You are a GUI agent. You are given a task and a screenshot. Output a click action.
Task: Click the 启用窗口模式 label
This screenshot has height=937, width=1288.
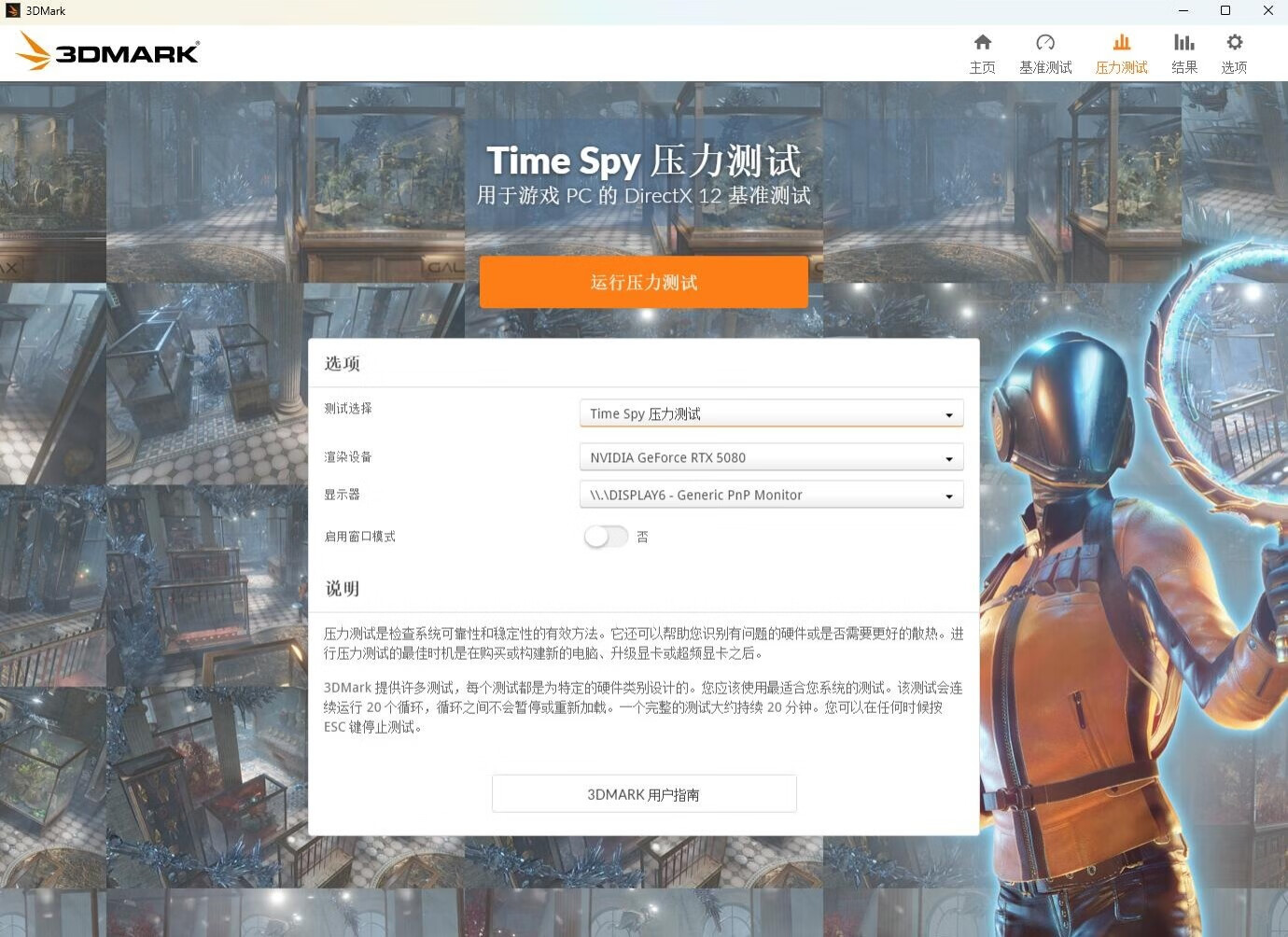(359, 537)
